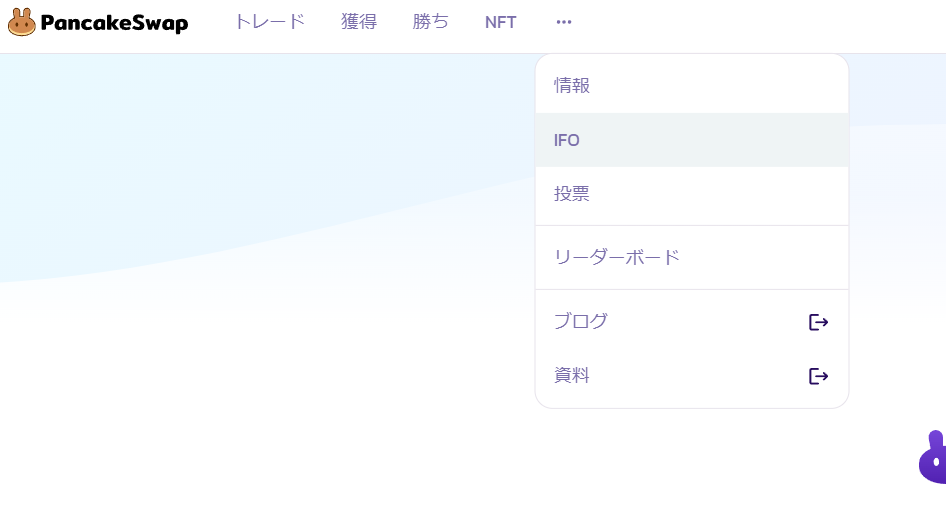The width and height of the screenshot is (946, 506).
Task: Open the three-dots more menu
Action: tap(564, 22)
